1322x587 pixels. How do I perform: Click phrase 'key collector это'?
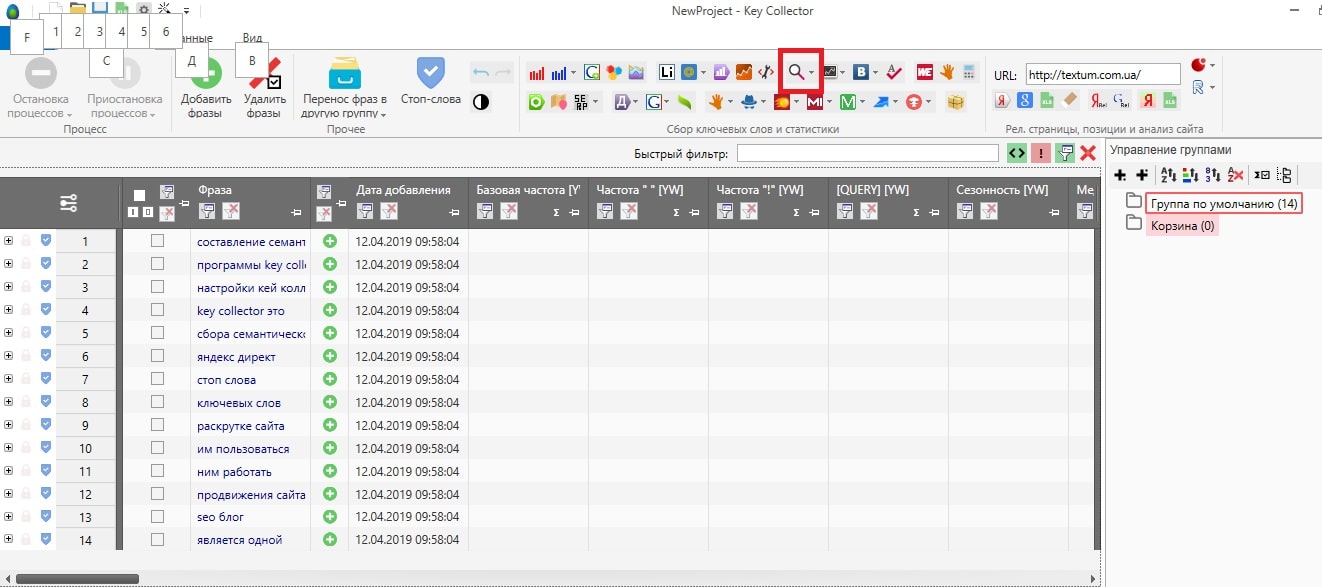[x=241, y=311]
